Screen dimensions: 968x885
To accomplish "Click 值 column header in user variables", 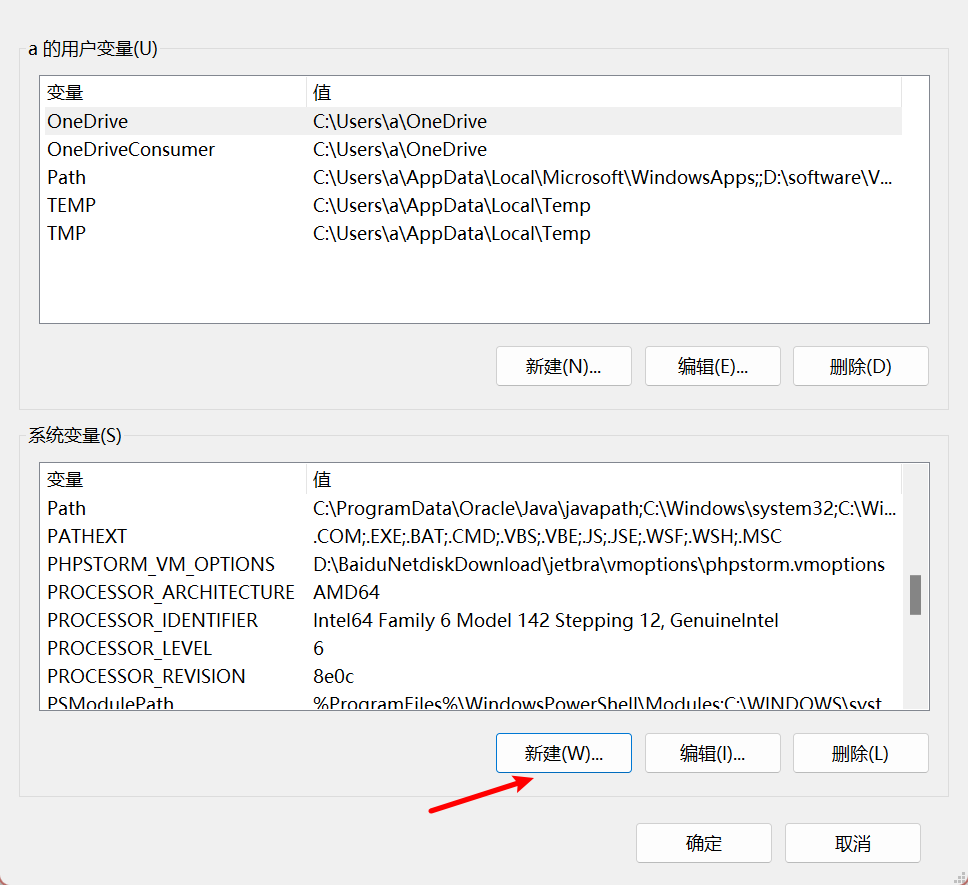I will tap(604, 93).
